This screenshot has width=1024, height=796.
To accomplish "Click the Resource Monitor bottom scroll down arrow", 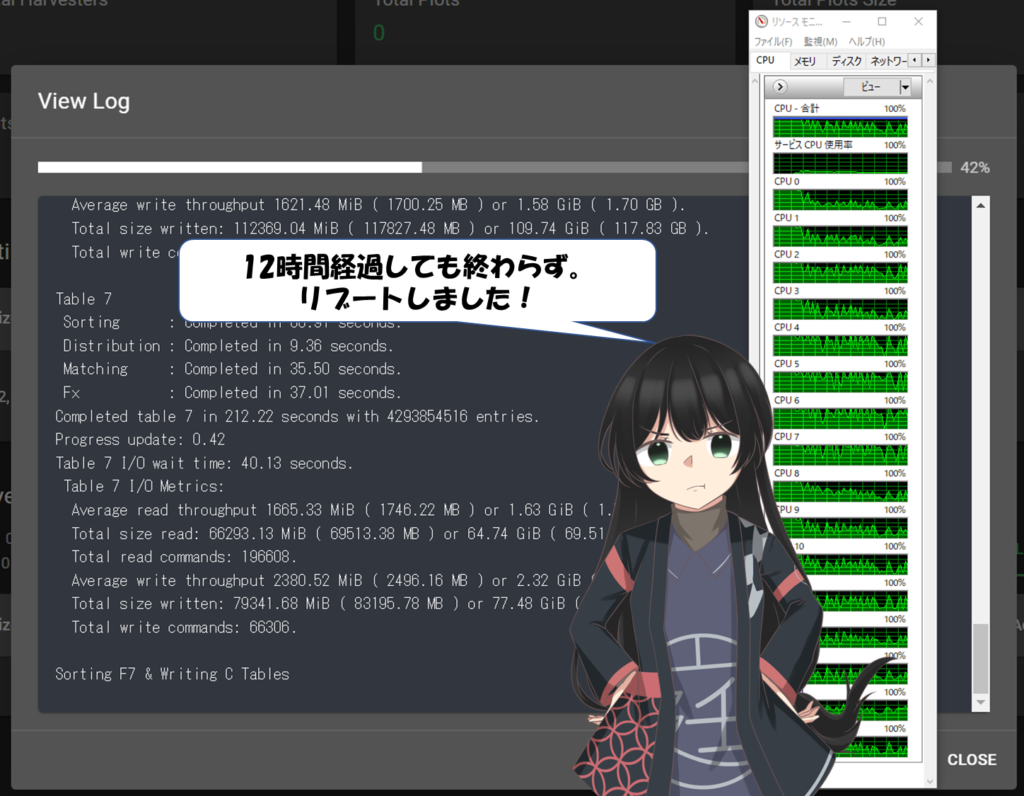I will [x=930, y=781].
